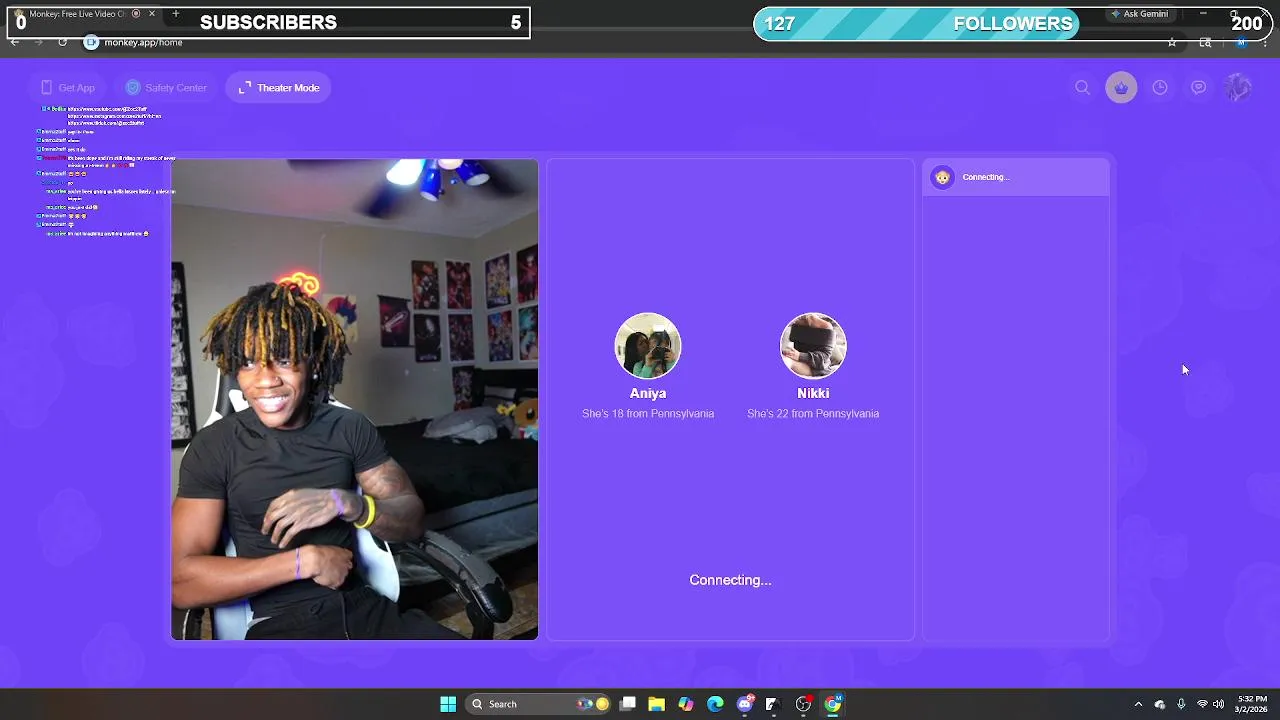The height and width of the screenshot is (720, 1280).
Task: Switch to Chrome in the taskbar
Action: [833, 704]
